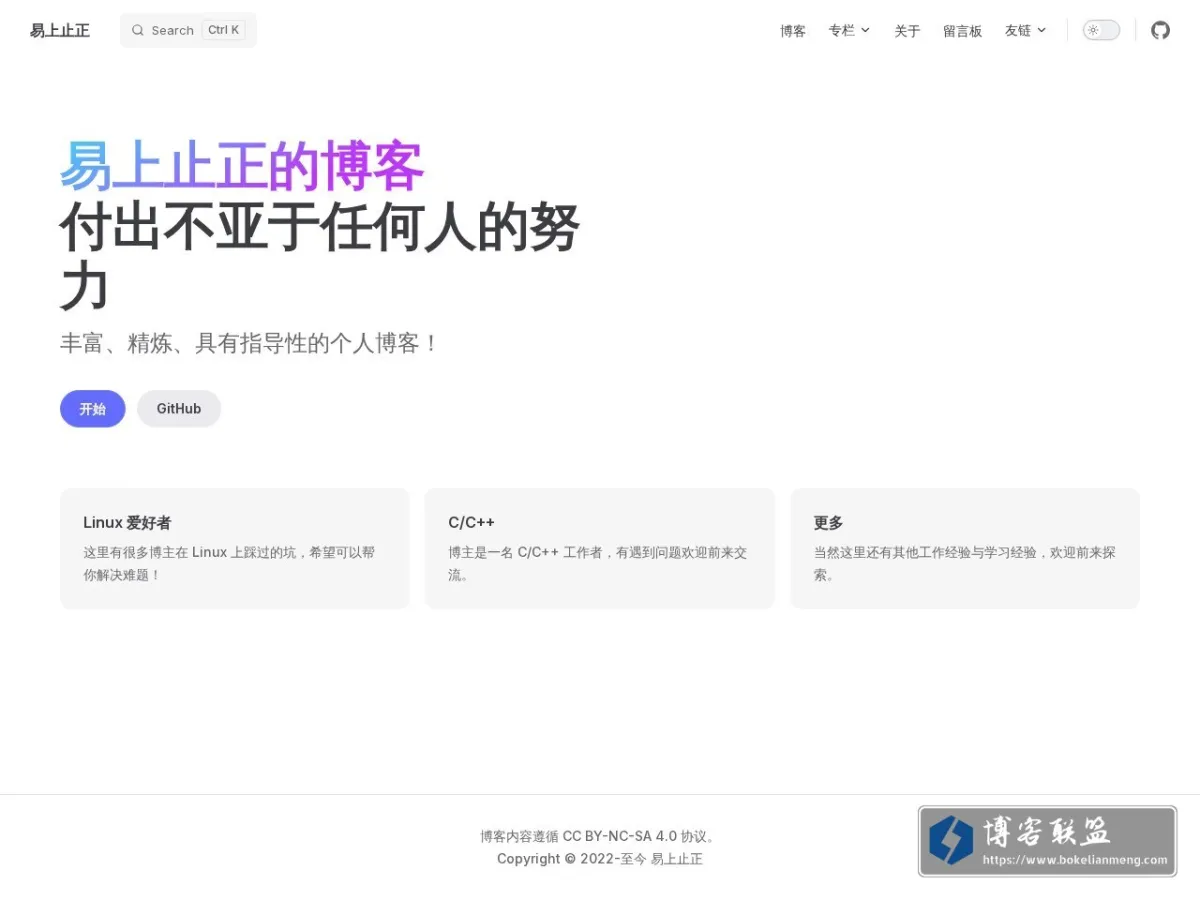Click the 开始 button

[x=93, y=409]
